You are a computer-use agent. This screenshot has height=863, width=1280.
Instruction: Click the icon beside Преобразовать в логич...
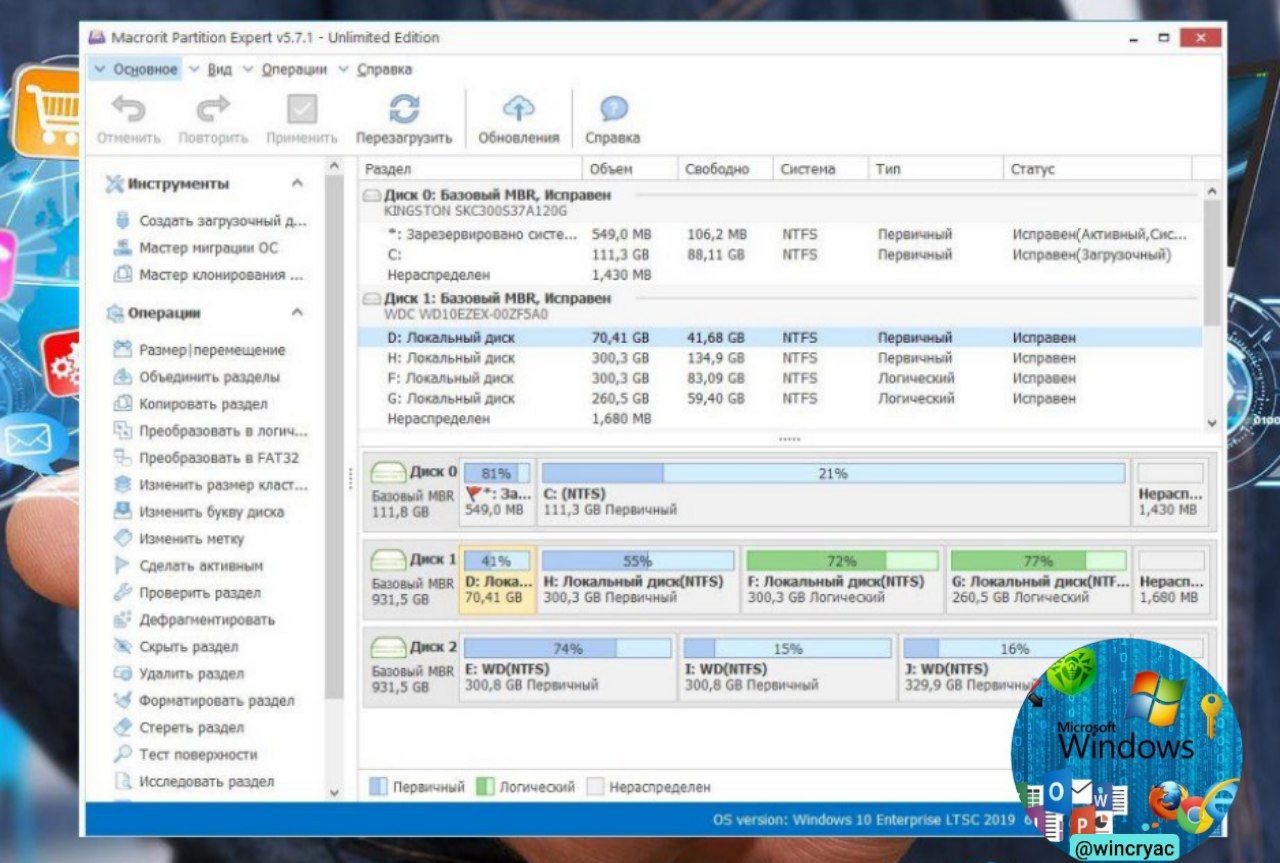click(123, 431)
